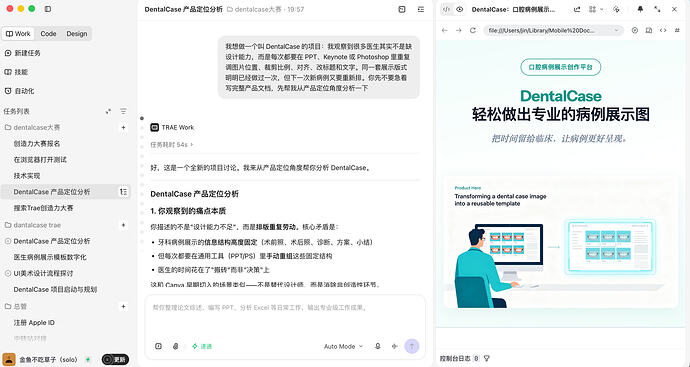Click the 更新 update button
690x367 pixels.
coord(115,360)
